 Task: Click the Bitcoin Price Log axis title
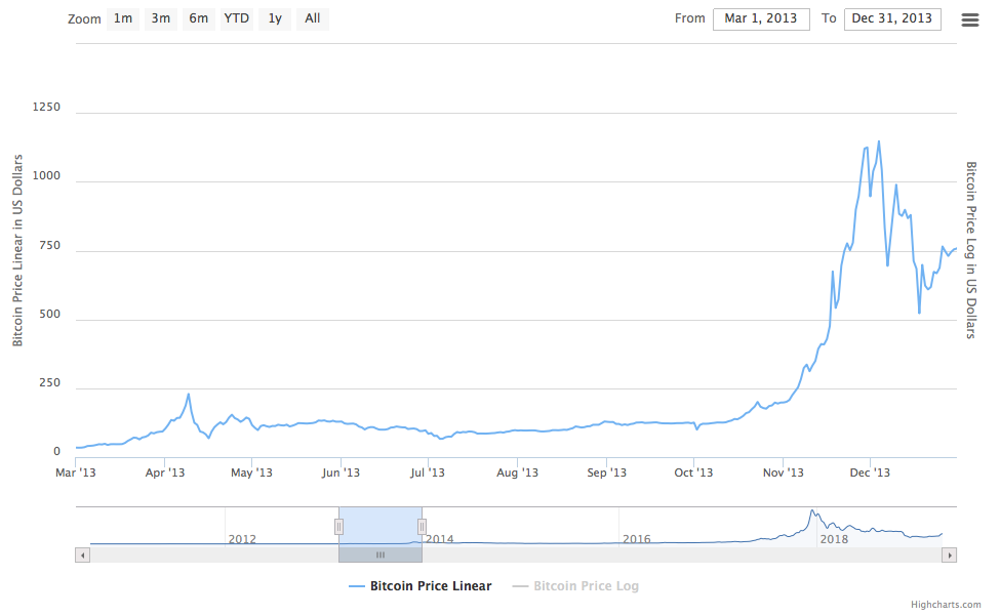[x=971, y=250]
